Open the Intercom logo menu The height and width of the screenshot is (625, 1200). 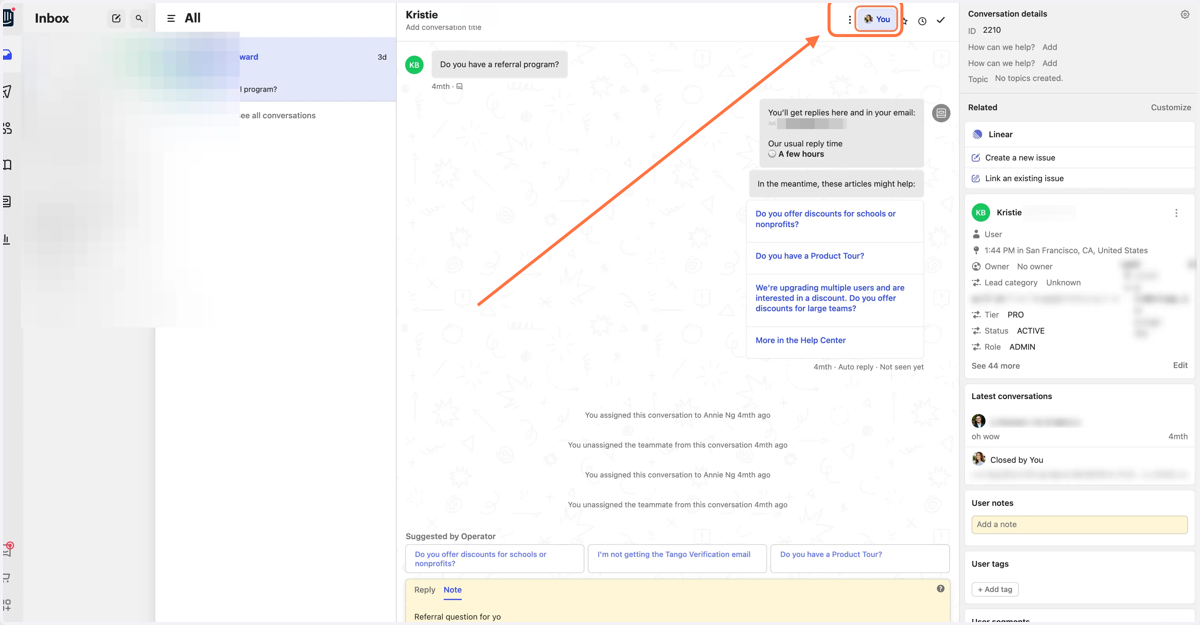tap(8, 17)
